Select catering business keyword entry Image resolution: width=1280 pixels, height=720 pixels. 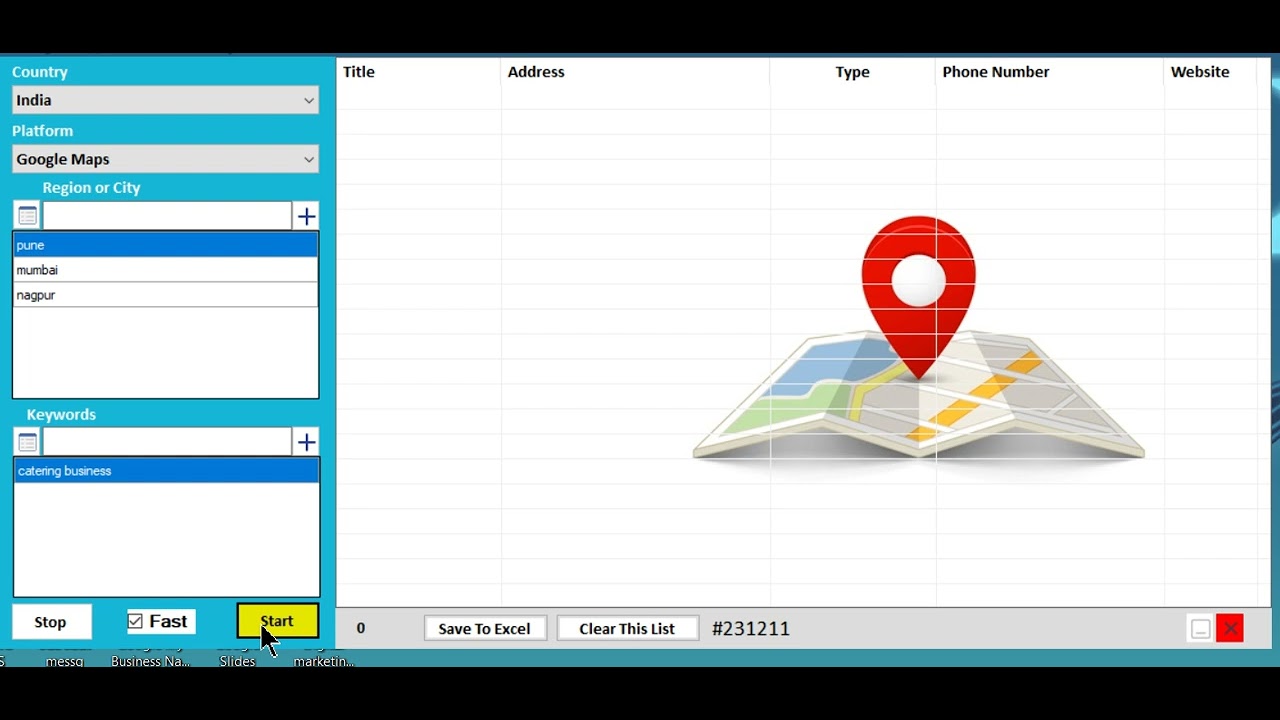[x=166, y=471]
